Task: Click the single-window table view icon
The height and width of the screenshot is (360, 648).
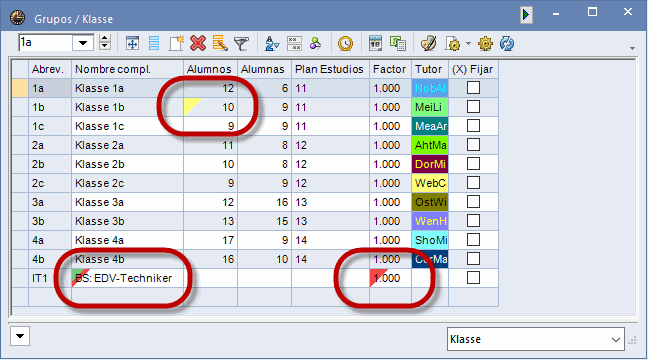Action: pyautogui.click(x=132, y=43)
